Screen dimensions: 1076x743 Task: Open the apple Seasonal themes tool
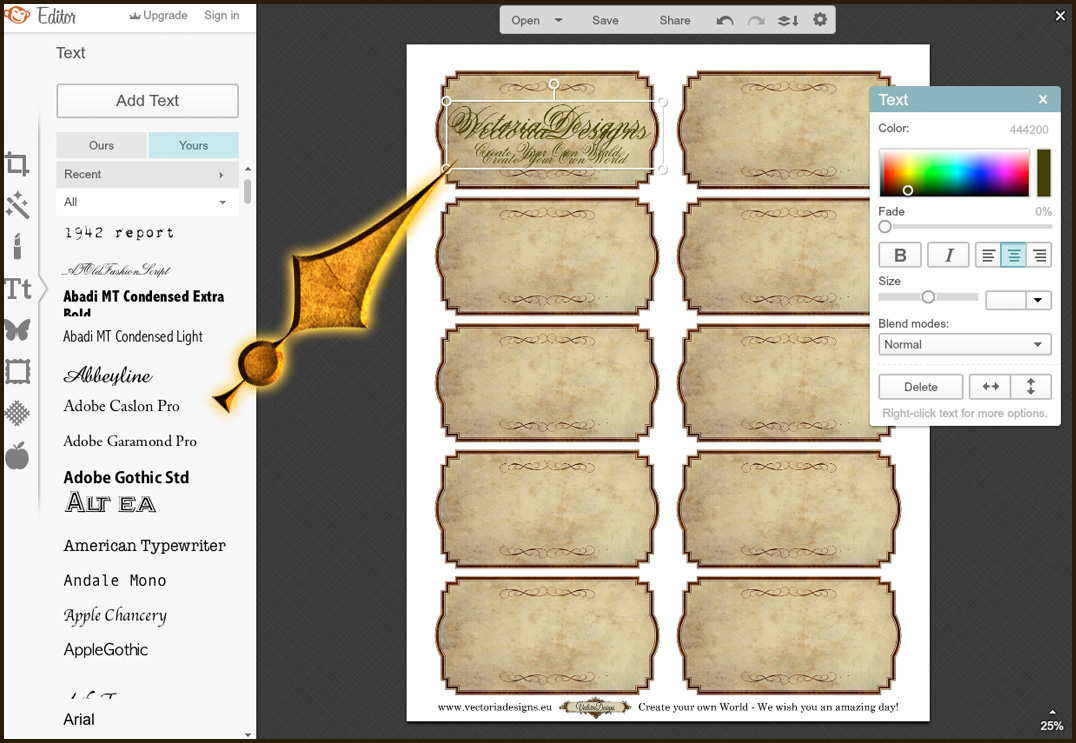click(x=17, y=455)
